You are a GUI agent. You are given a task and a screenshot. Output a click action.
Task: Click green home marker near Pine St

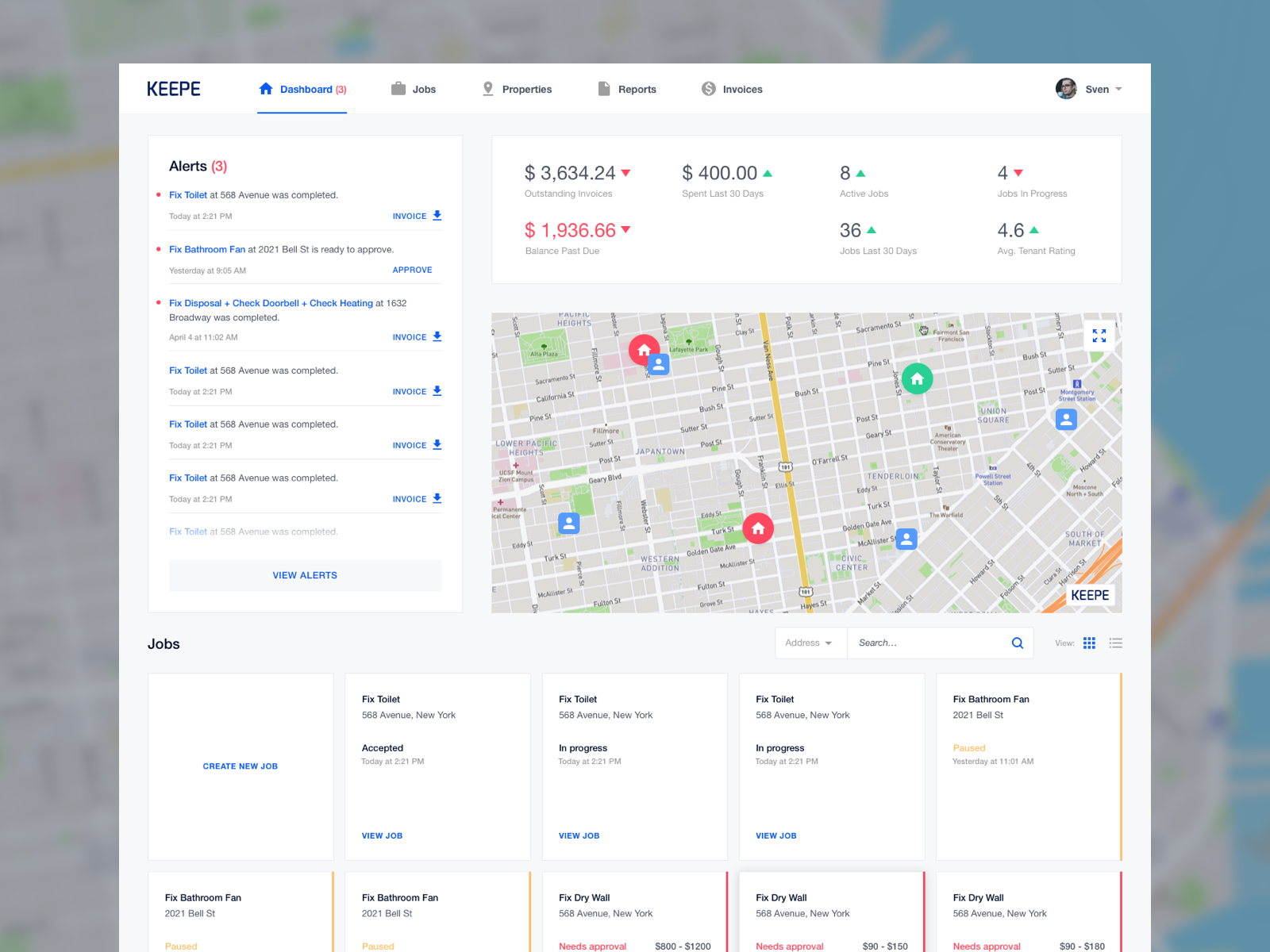[x=918, y=378]
